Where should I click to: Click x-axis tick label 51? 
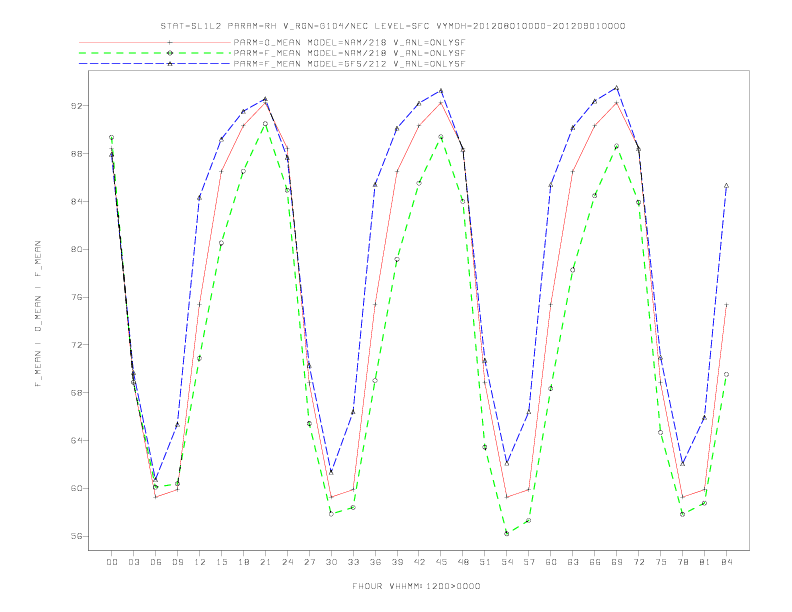(x=485, y=562)
